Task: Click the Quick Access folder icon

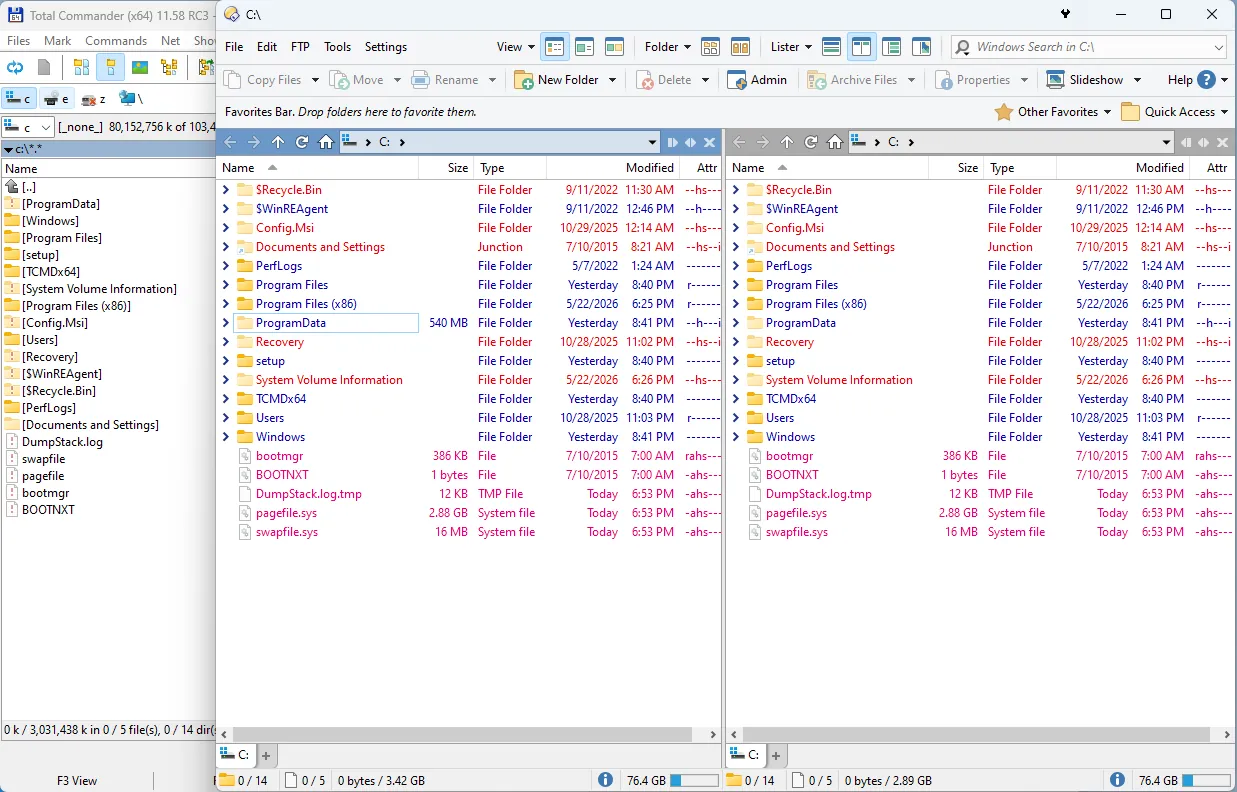Action: pyautogui.click(x=1131, y=112)
